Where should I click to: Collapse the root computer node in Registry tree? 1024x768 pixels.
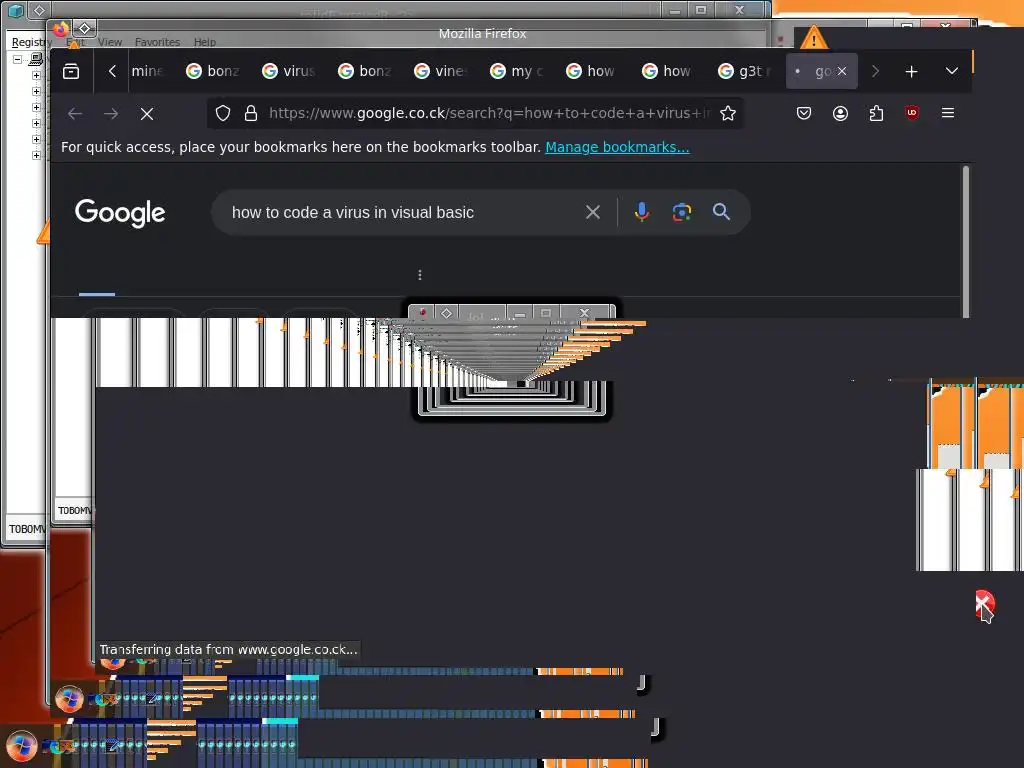(18, 59)
